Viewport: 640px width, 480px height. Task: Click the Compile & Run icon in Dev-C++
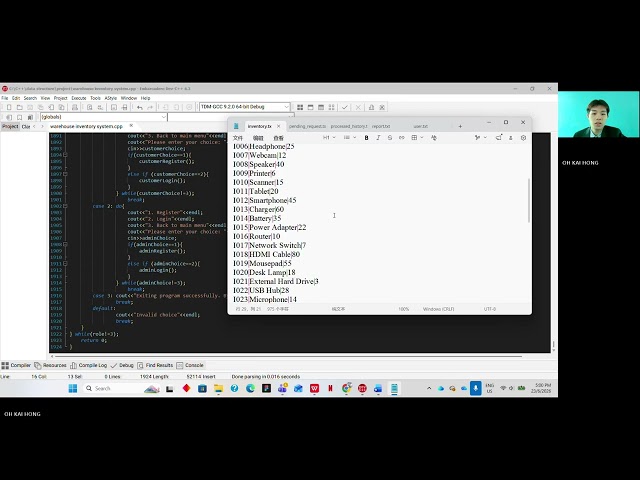pos(321,107)
